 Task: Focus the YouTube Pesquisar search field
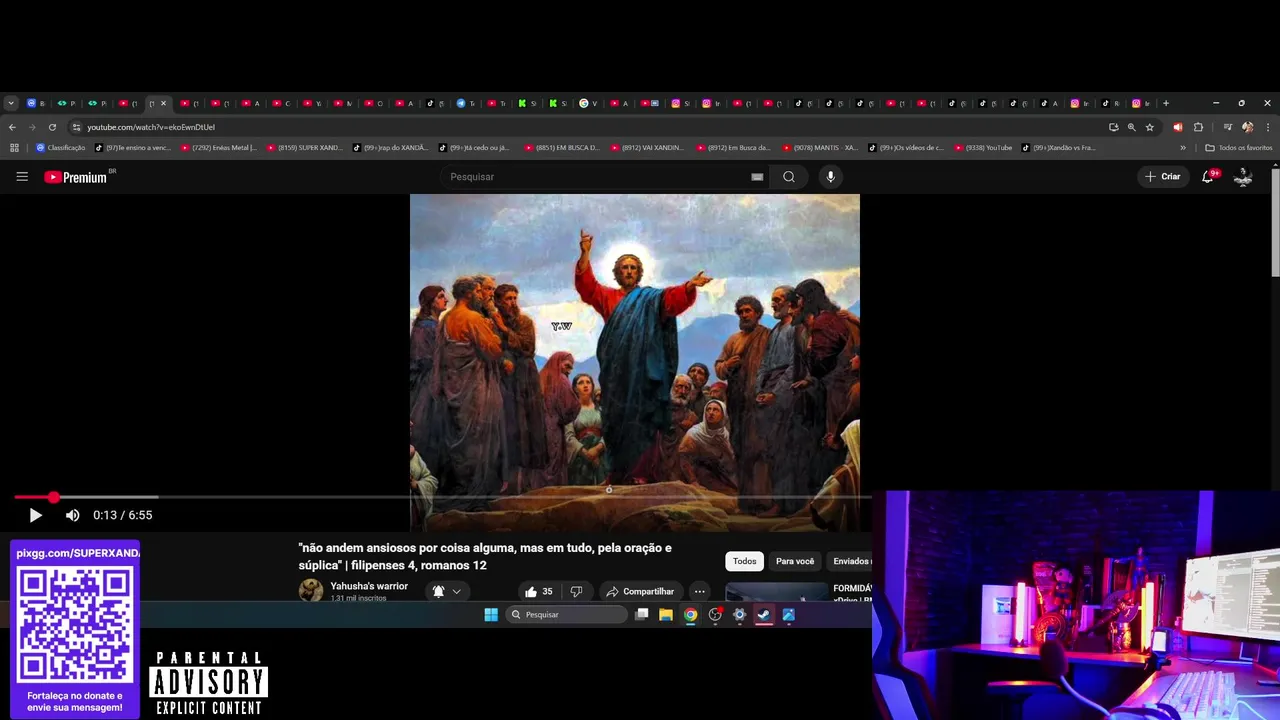(595, 177)
